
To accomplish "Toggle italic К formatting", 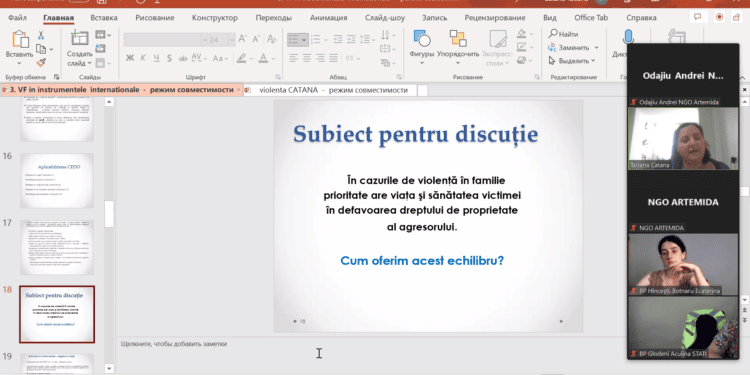I will pos(143,58).
